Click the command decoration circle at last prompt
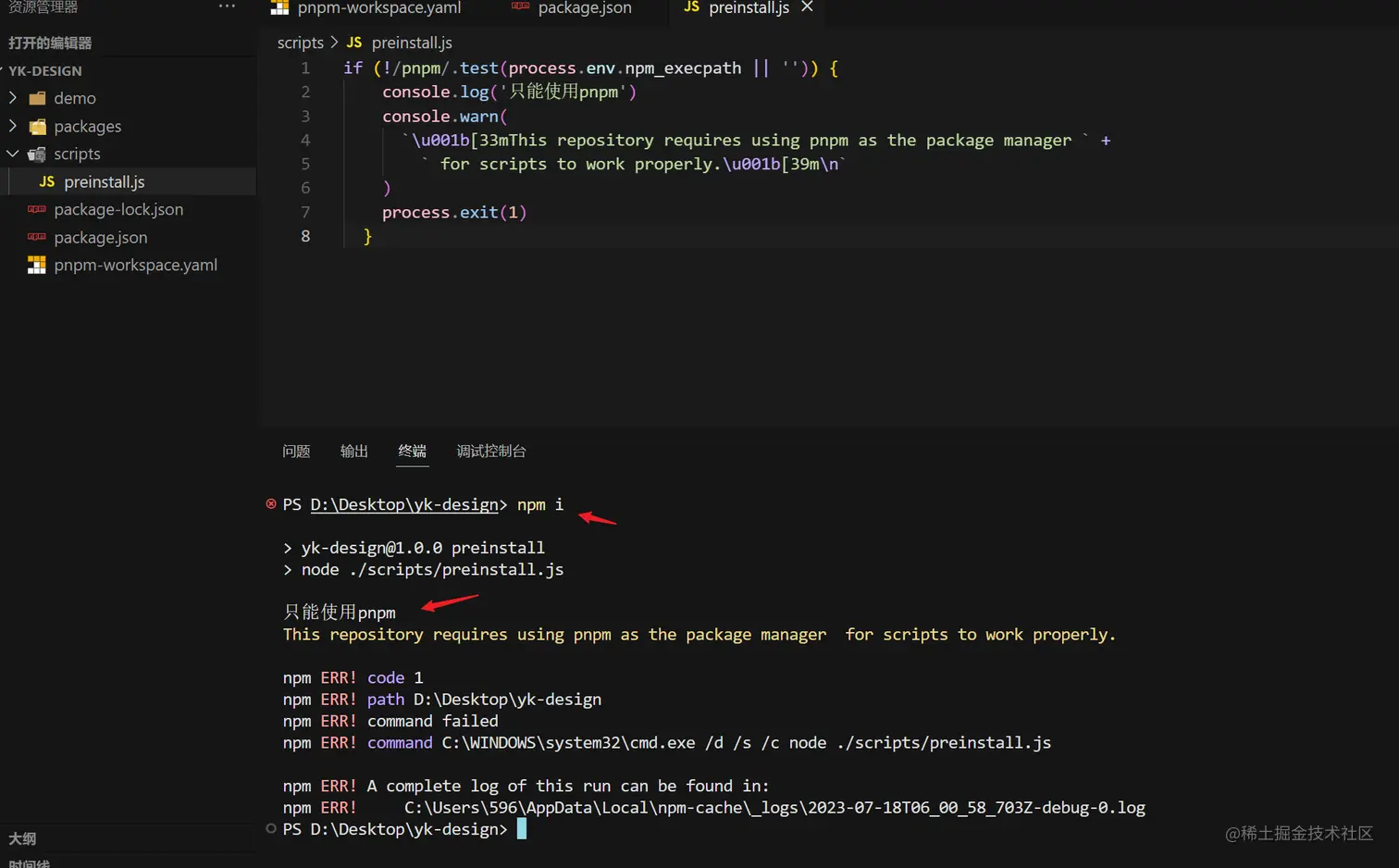 271,828
